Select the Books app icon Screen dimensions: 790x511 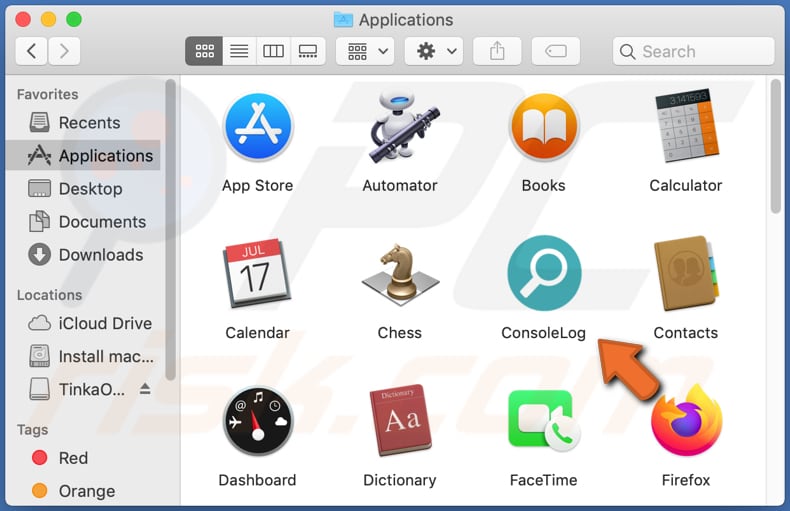[x=544, y=127]
